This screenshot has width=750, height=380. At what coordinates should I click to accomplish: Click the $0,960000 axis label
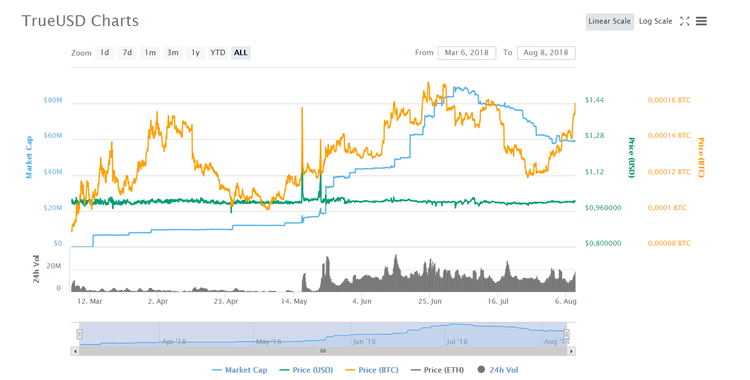(x=603, y=208)
